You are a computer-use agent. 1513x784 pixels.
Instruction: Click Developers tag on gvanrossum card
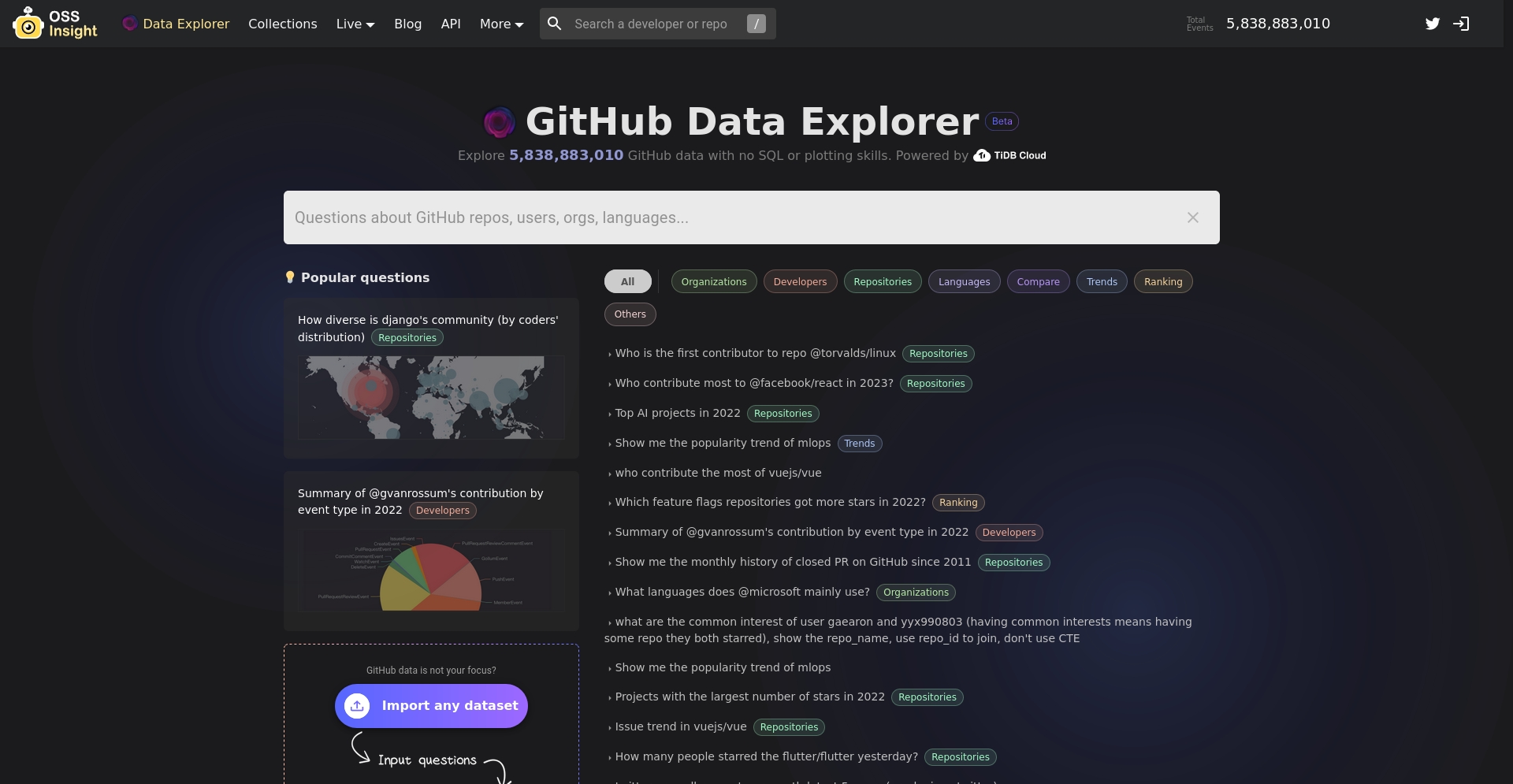(443, 510)
